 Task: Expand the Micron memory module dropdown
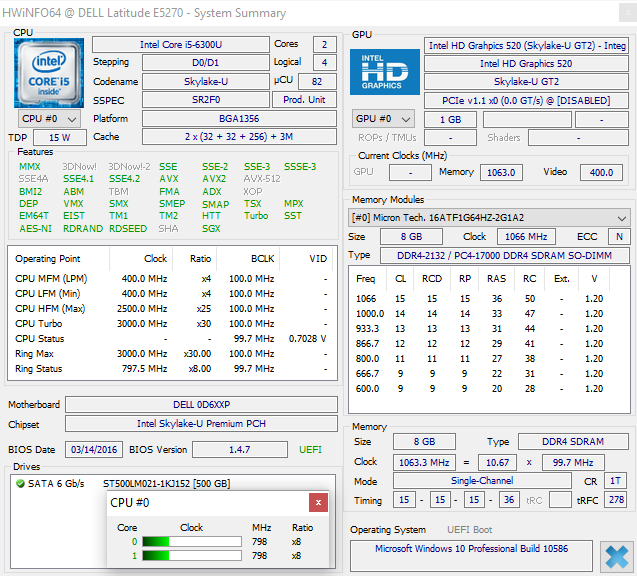tap(489, 218)
